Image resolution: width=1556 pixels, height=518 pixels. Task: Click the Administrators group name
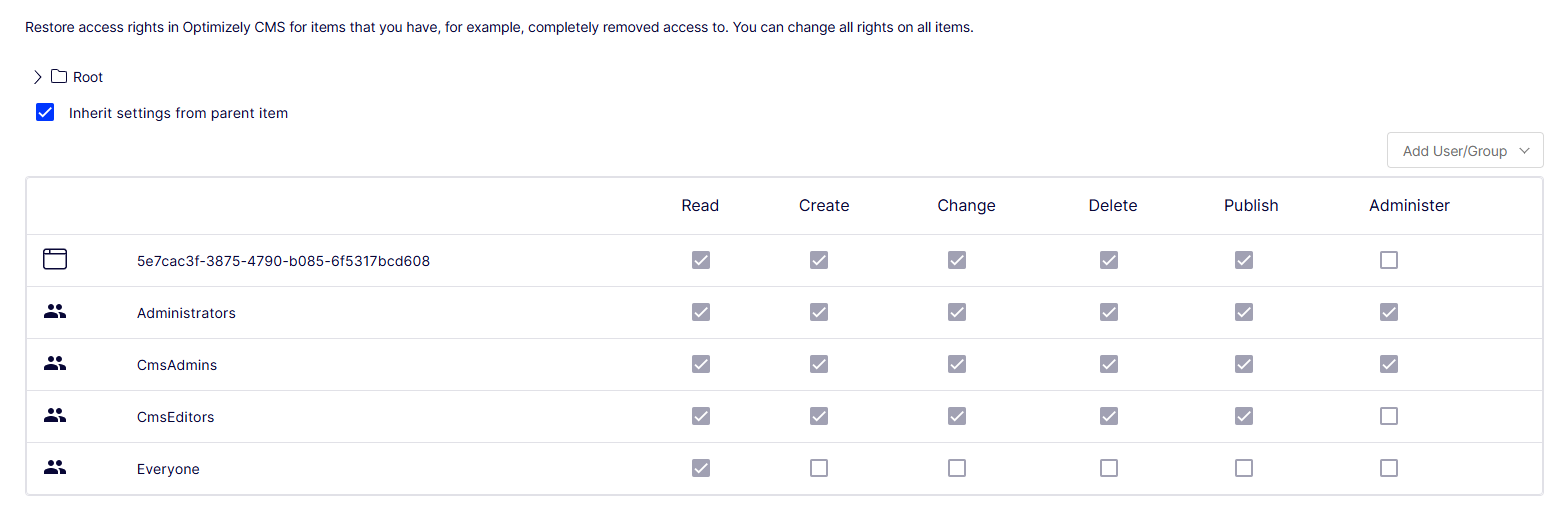click(x=186, y=313)
